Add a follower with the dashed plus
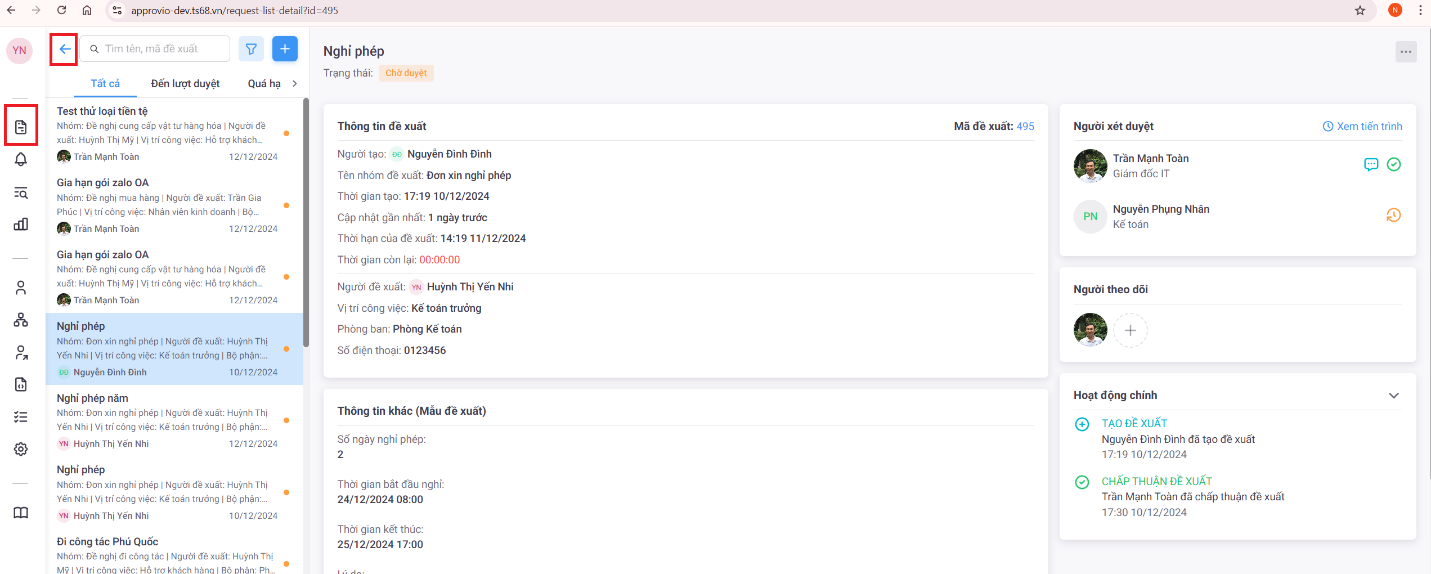The height and width of the screenshot is (574, 1431). tap(1131, 330)
